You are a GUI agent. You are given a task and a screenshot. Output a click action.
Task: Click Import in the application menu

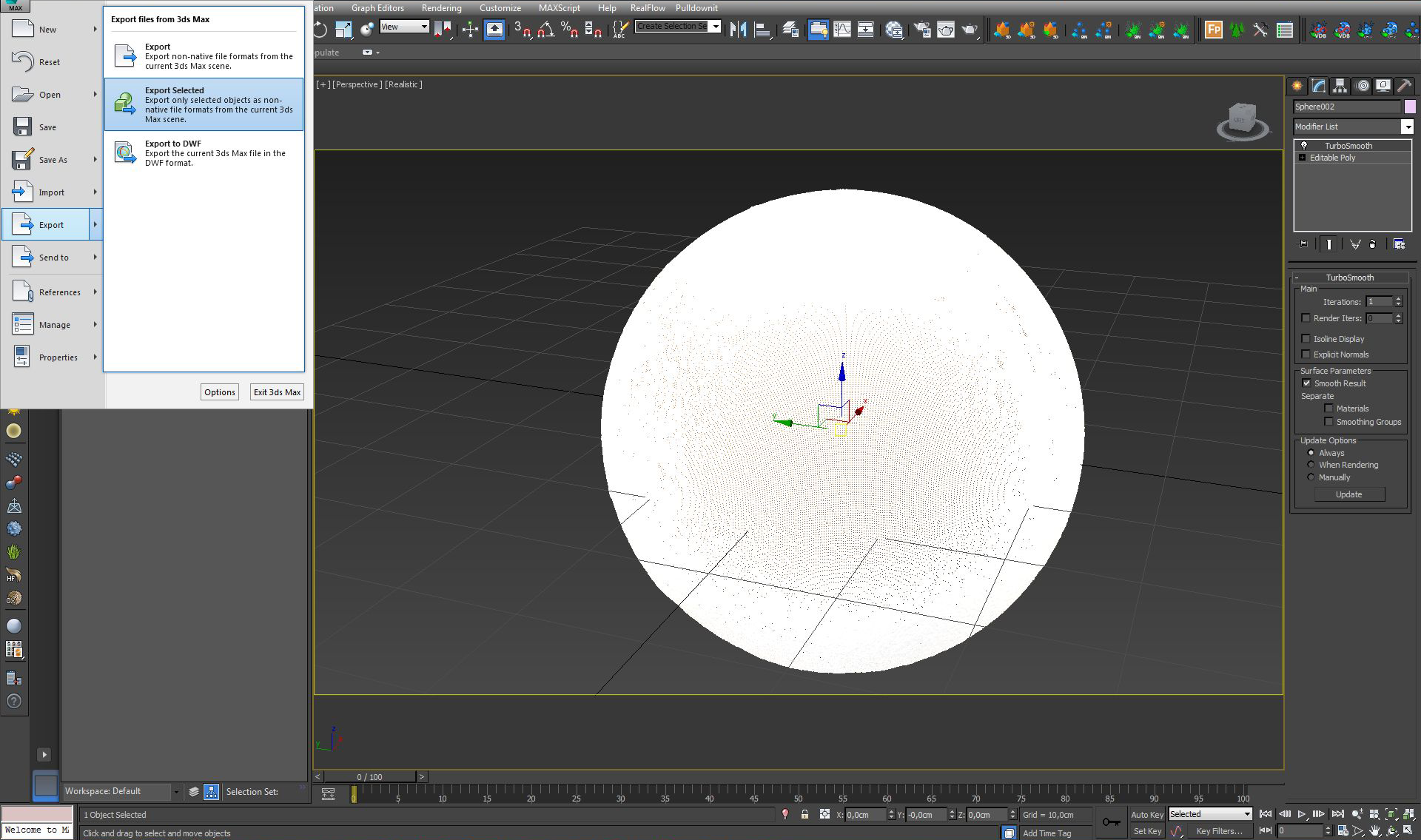[x=52, y=192]
